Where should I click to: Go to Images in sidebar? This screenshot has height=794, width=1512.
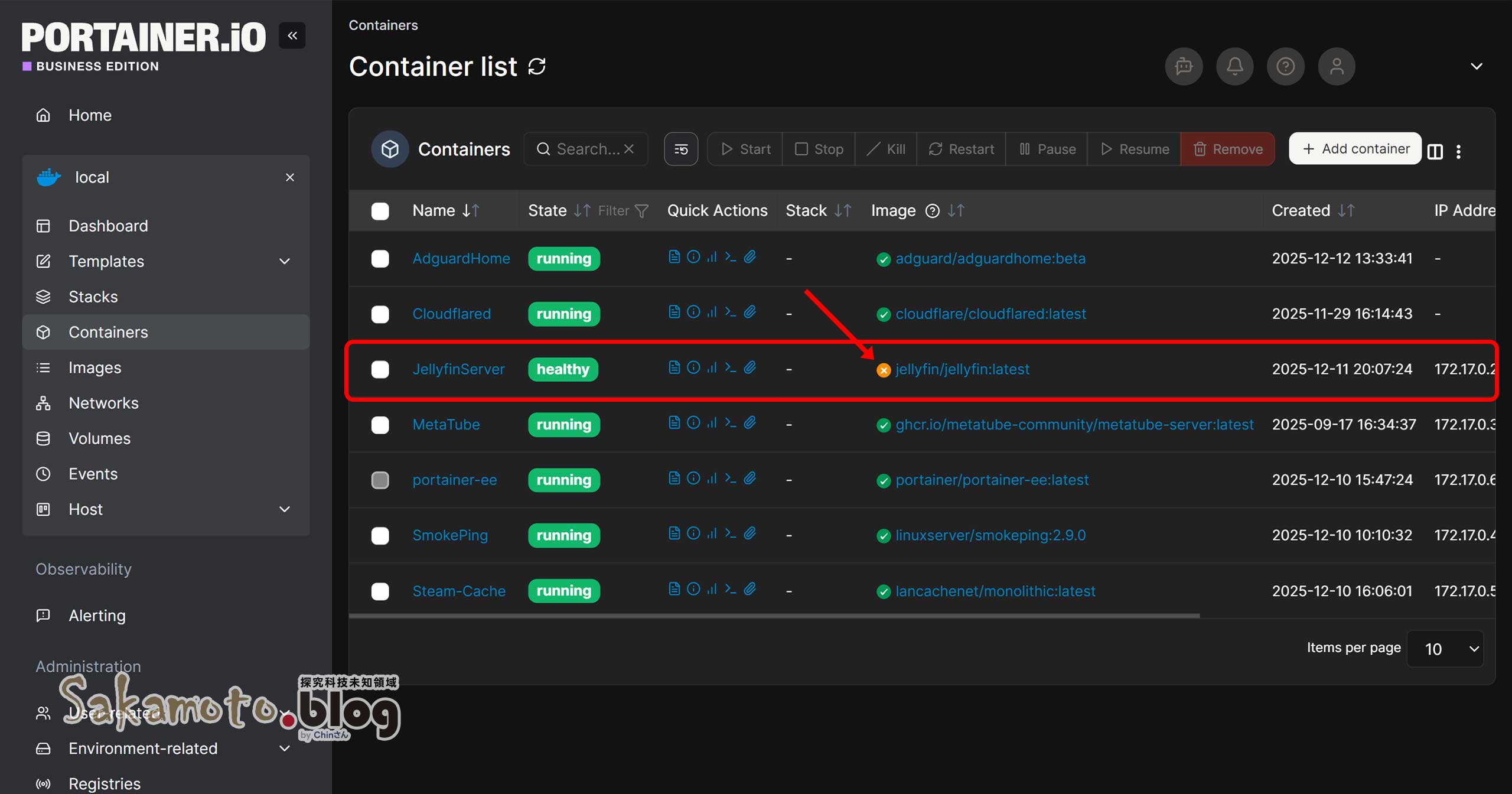94,367
